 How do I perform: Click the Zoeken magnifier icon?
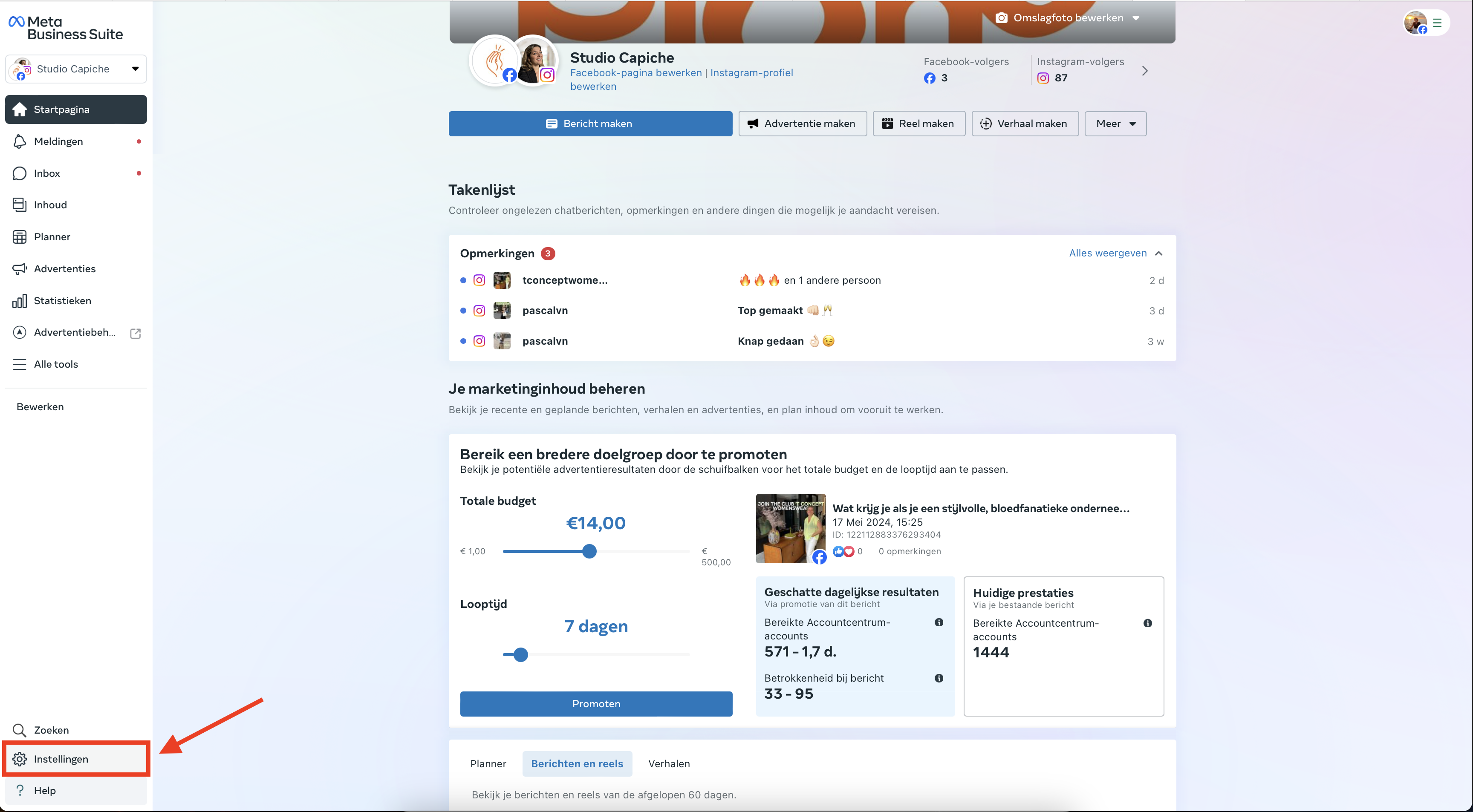coord(20,730)
